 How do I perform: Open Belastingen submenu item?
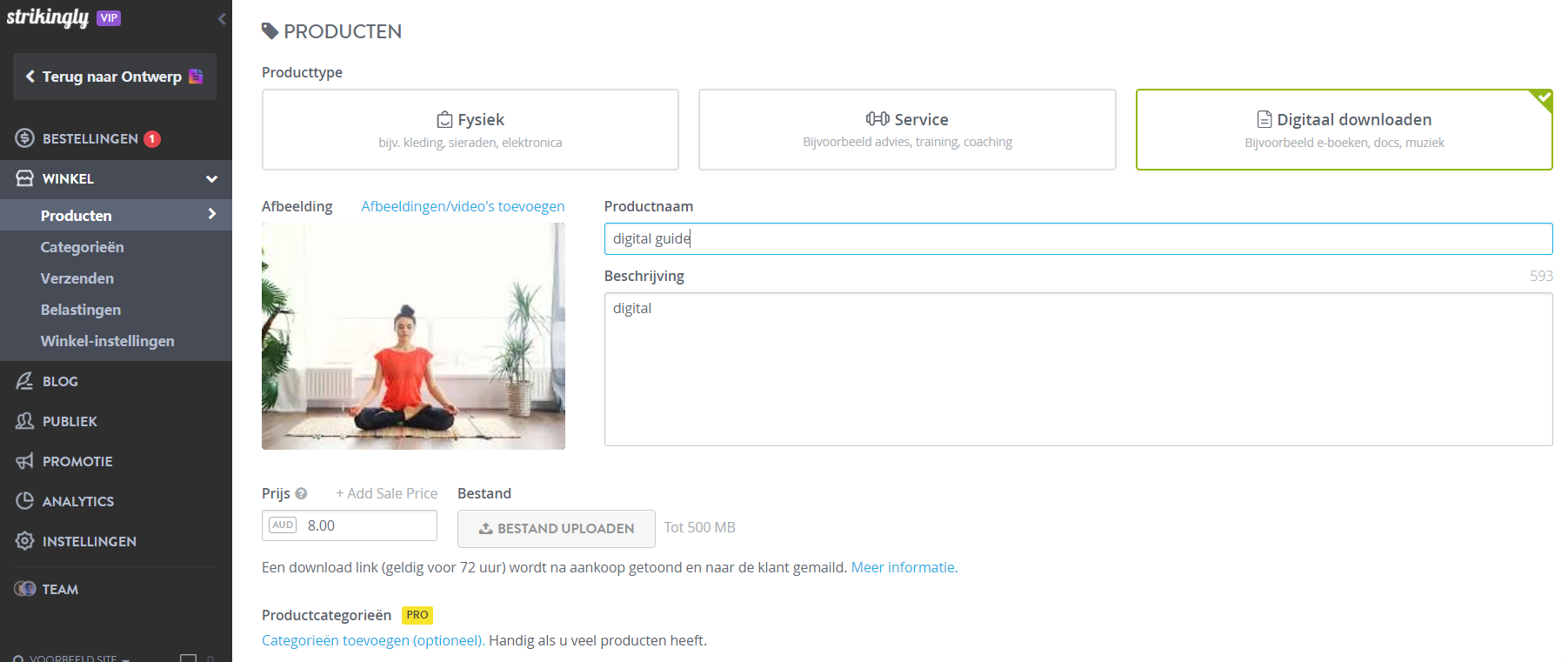[x=81, y=310]
